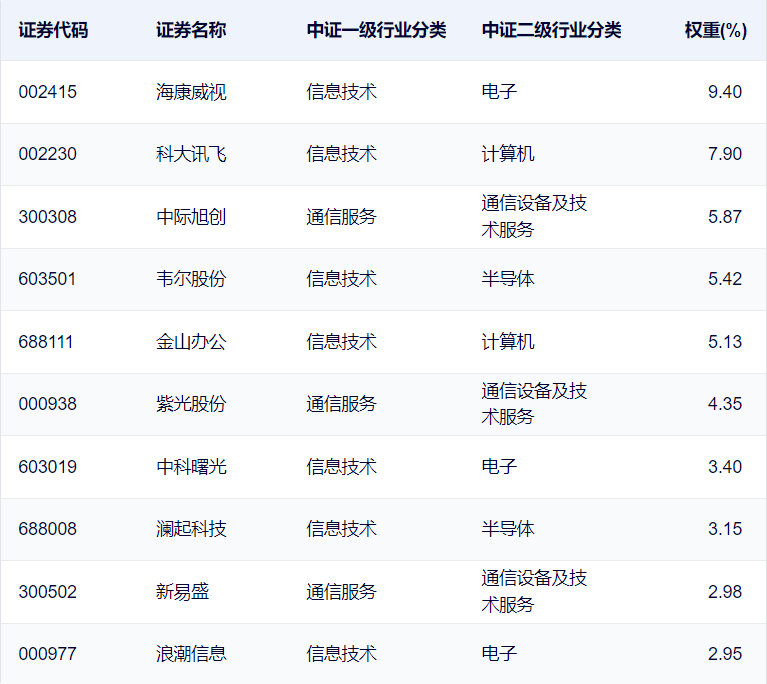Click the 证券代码 column header
The image size is (767, 684).
pos(53,30)
